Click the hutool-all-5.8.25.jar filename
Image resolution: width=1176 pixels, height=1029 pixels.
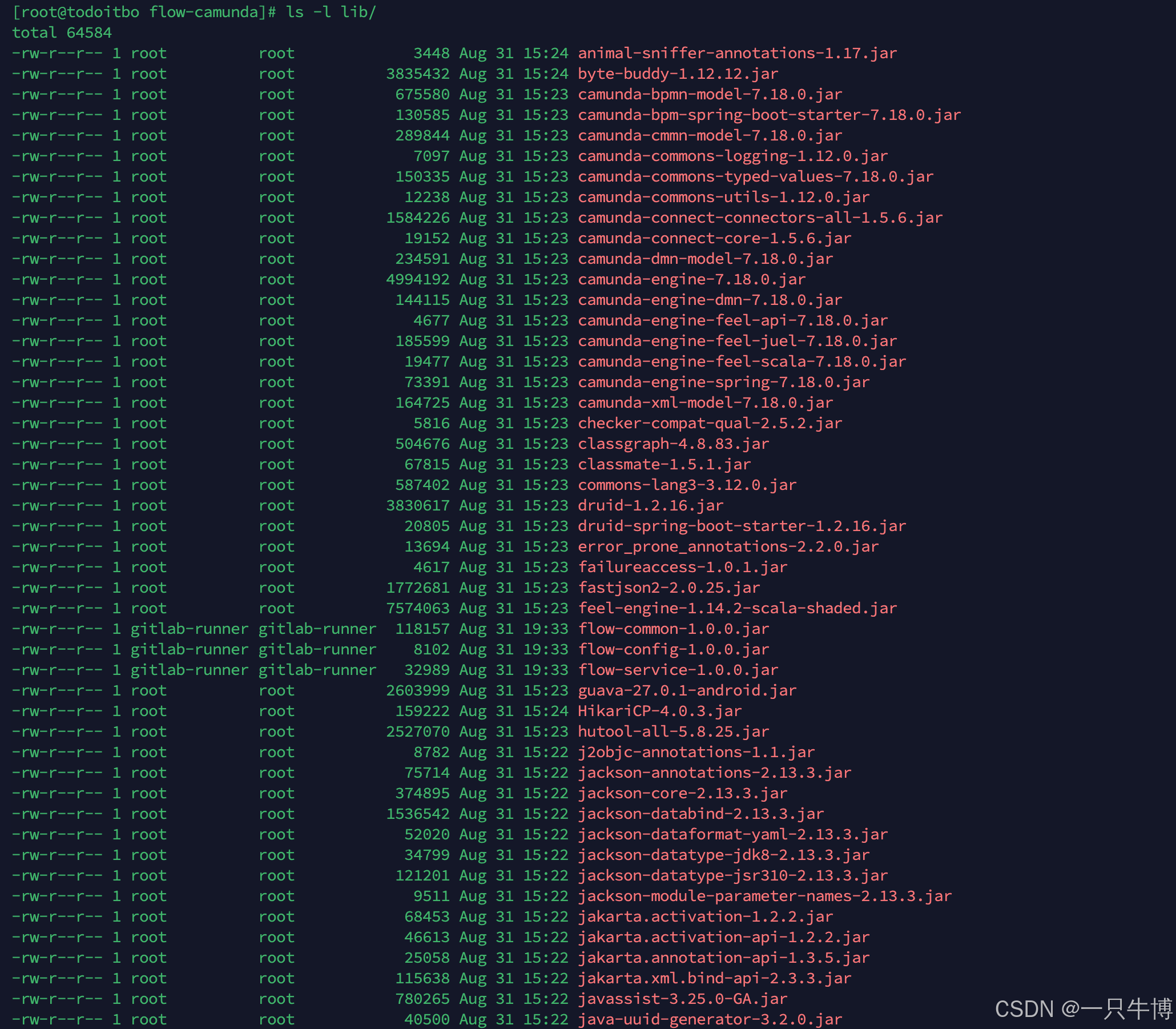673,732
